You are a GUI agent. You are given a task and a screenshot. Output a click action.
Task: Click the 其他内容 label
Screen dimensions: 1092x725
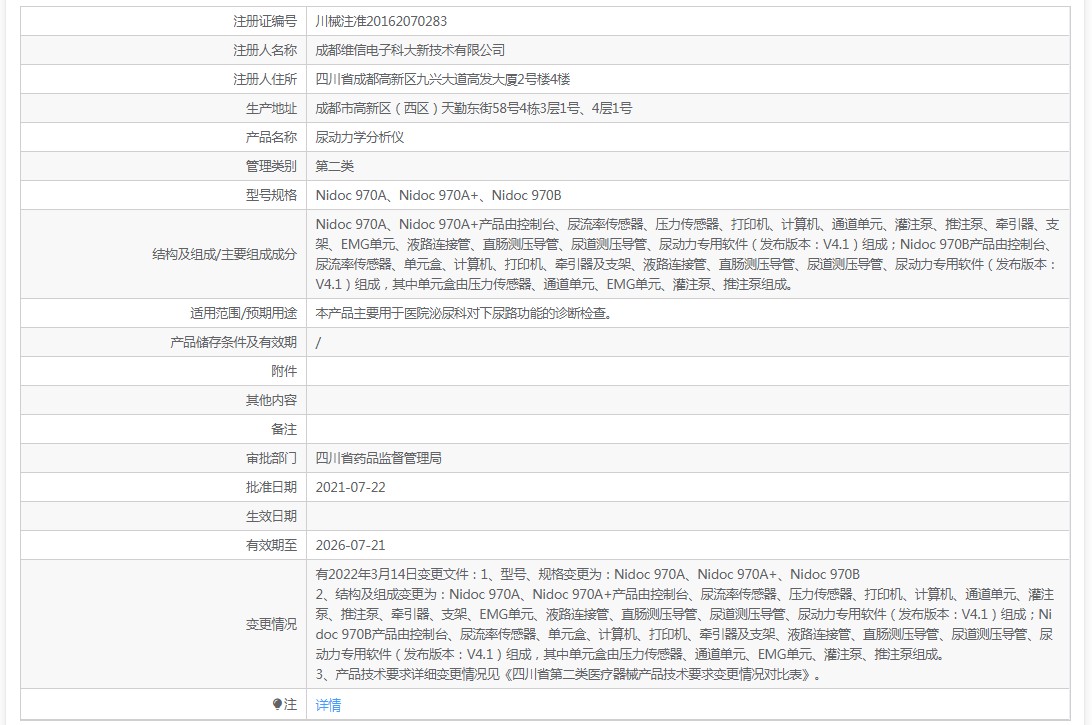tap(271, 400)
